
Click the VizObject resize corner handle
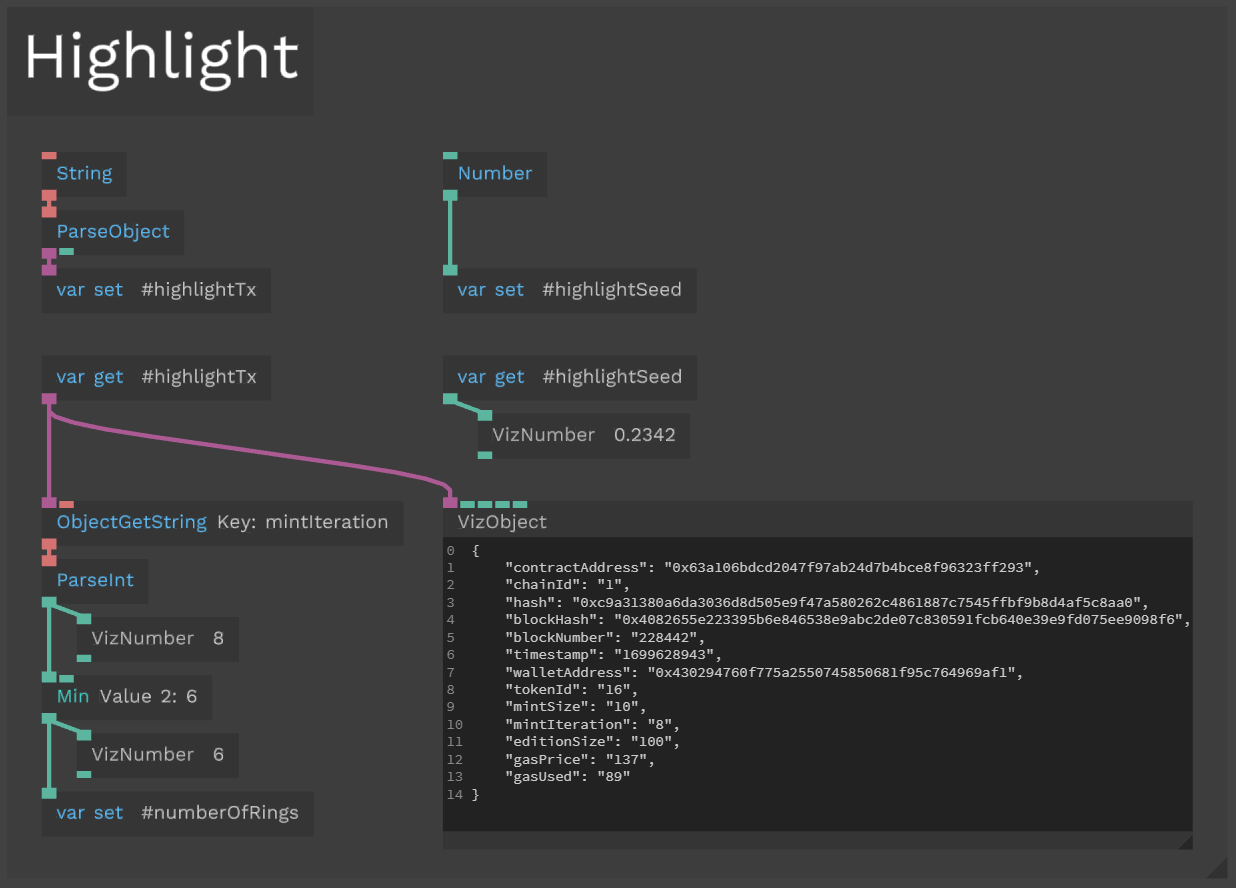pos(1185,842)
